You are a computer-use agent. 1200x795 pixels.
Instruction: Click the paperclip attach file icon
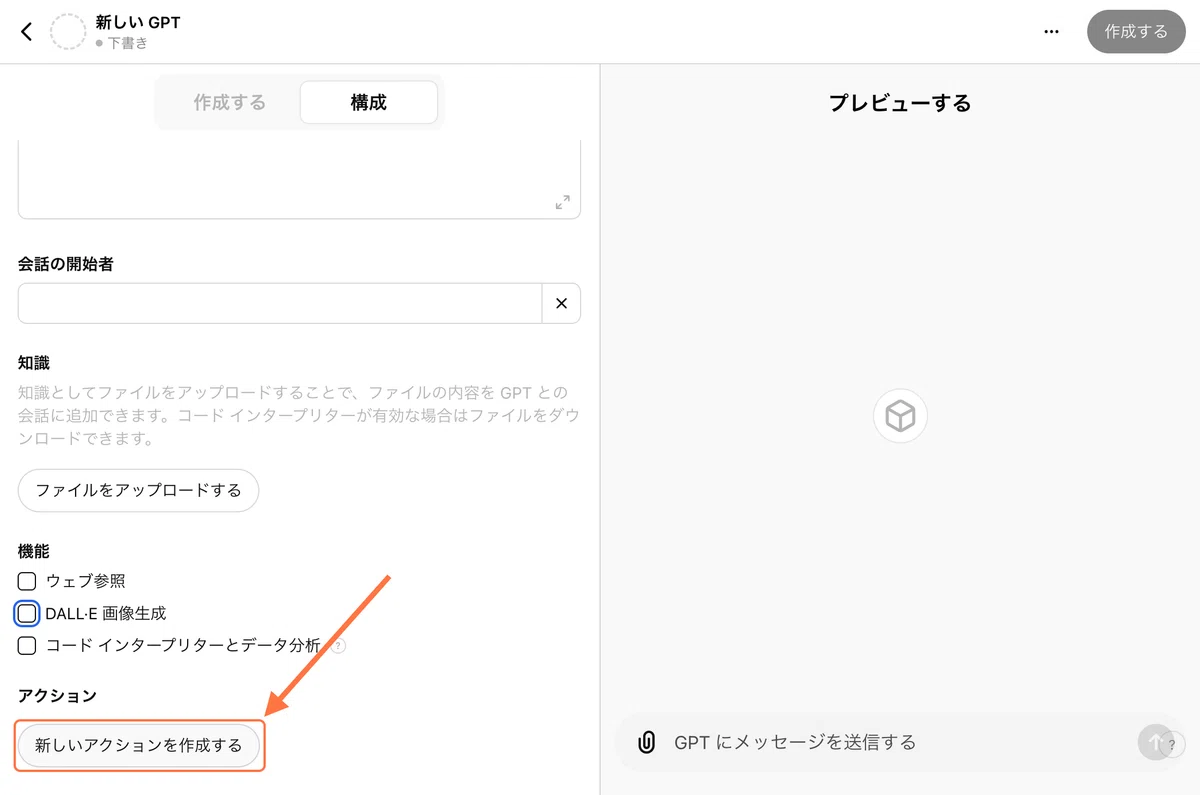(646, 742)
